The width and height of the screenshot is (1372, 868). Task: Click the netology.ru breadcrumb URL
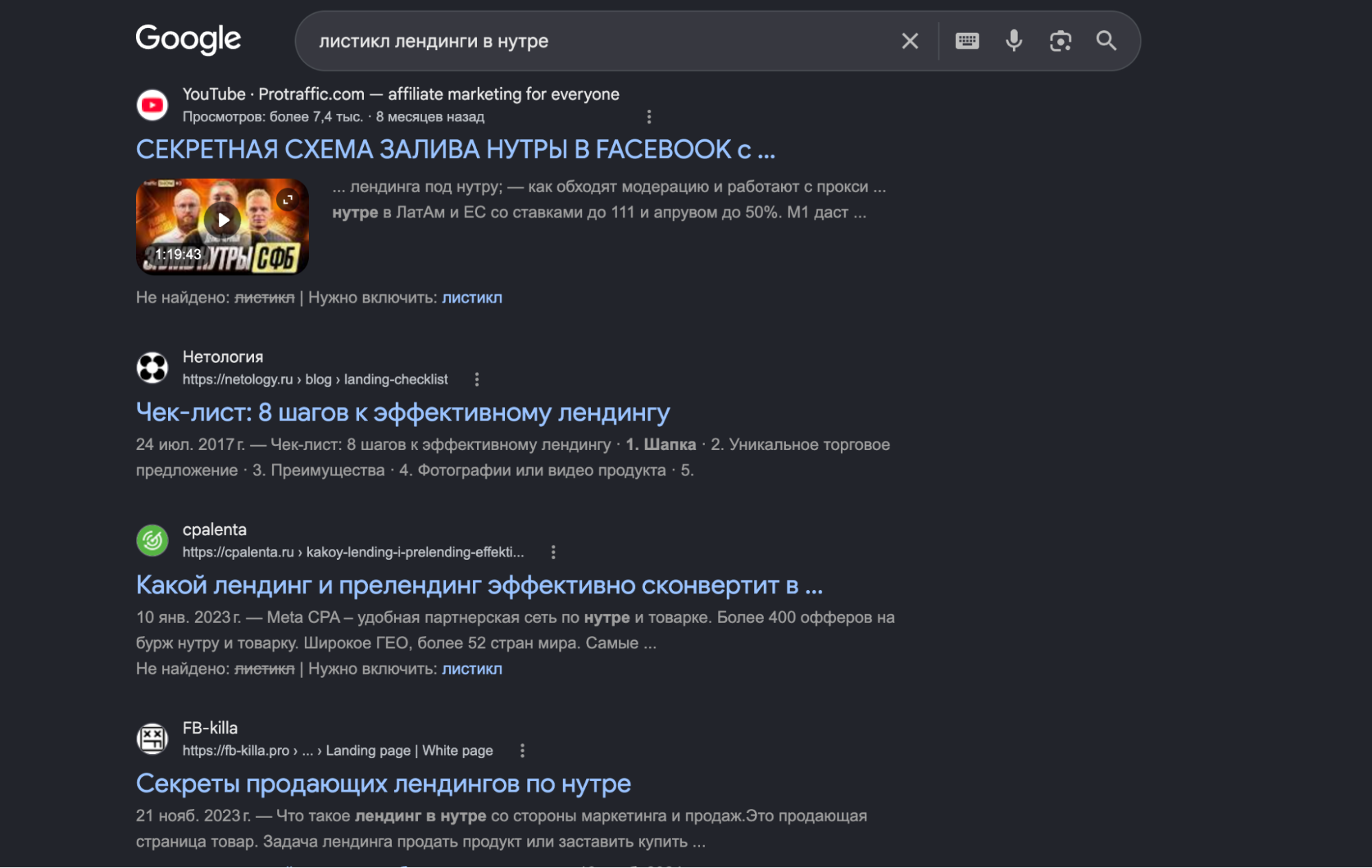click(315, 379)
